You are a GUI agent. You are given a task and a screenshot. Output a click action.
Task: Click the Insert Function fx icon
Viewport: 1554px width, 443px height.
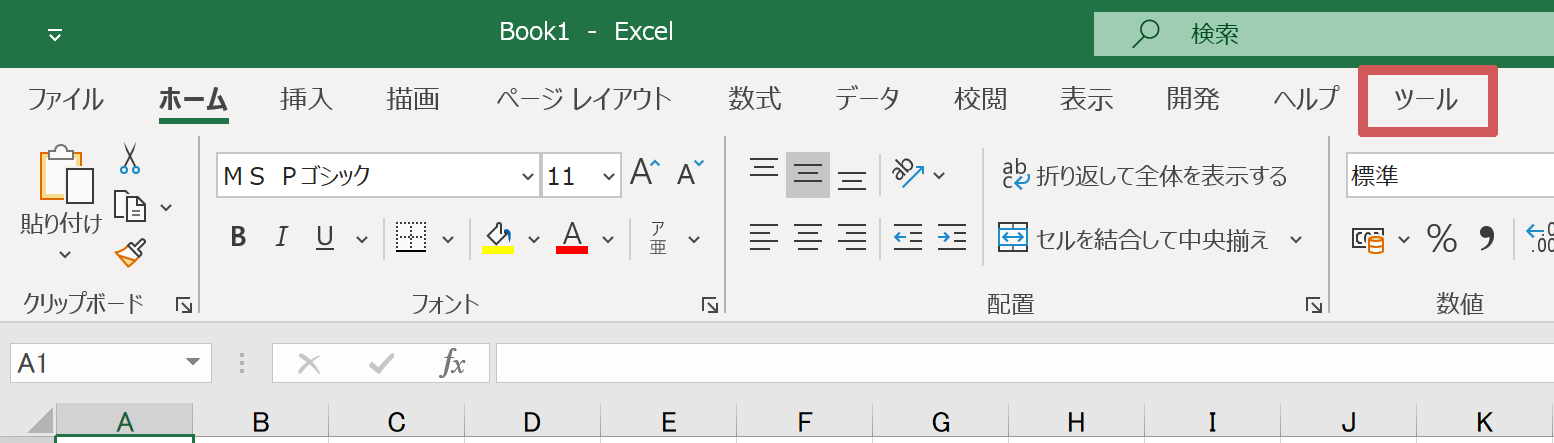(453, 364)
